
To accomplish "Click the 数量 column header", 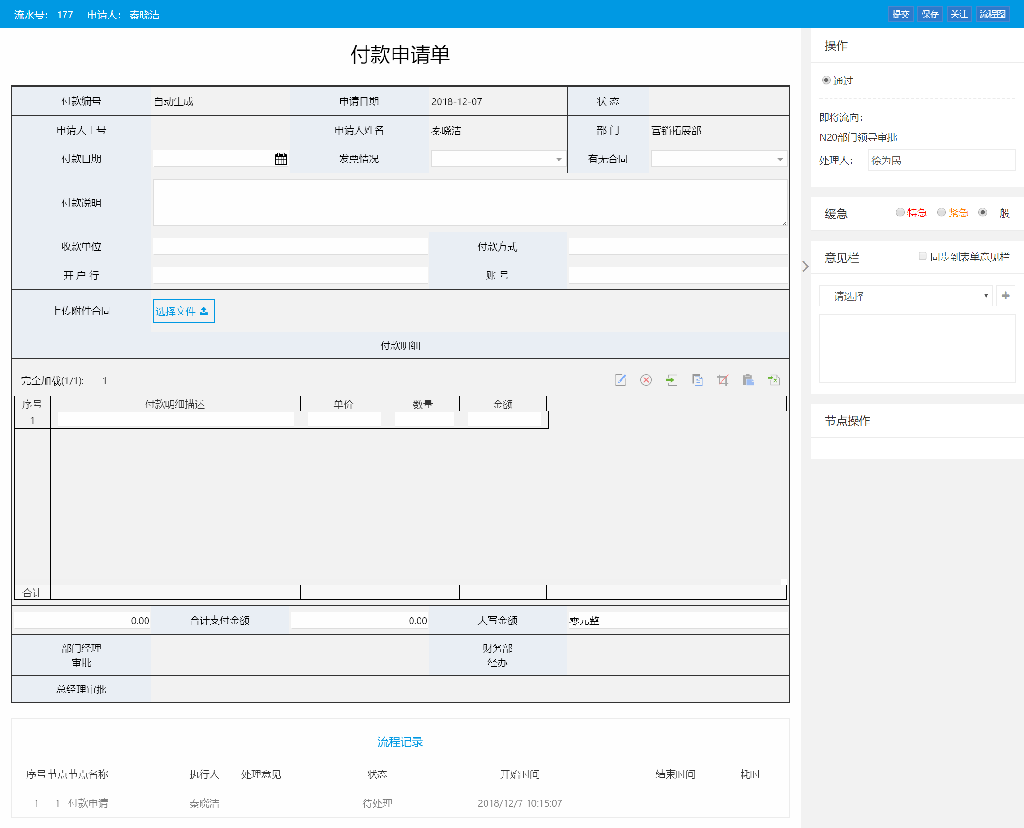I will tap(423, 404).
